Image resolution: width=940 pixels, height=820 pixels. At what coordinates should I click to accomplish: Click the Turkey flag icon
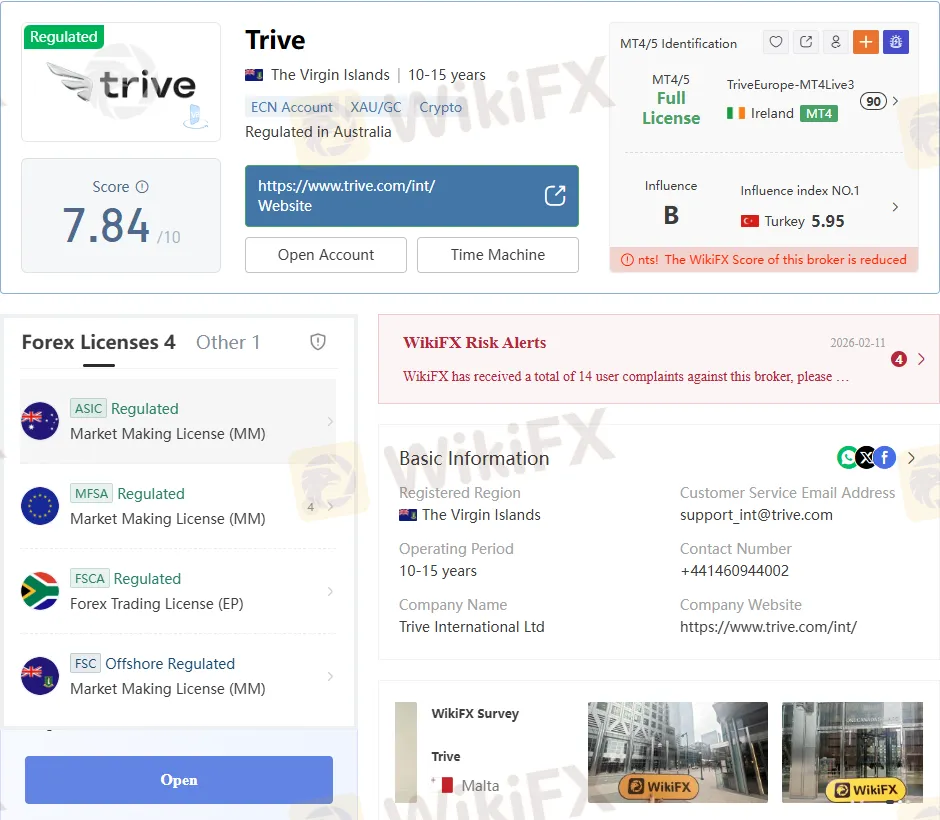point(750,221)
